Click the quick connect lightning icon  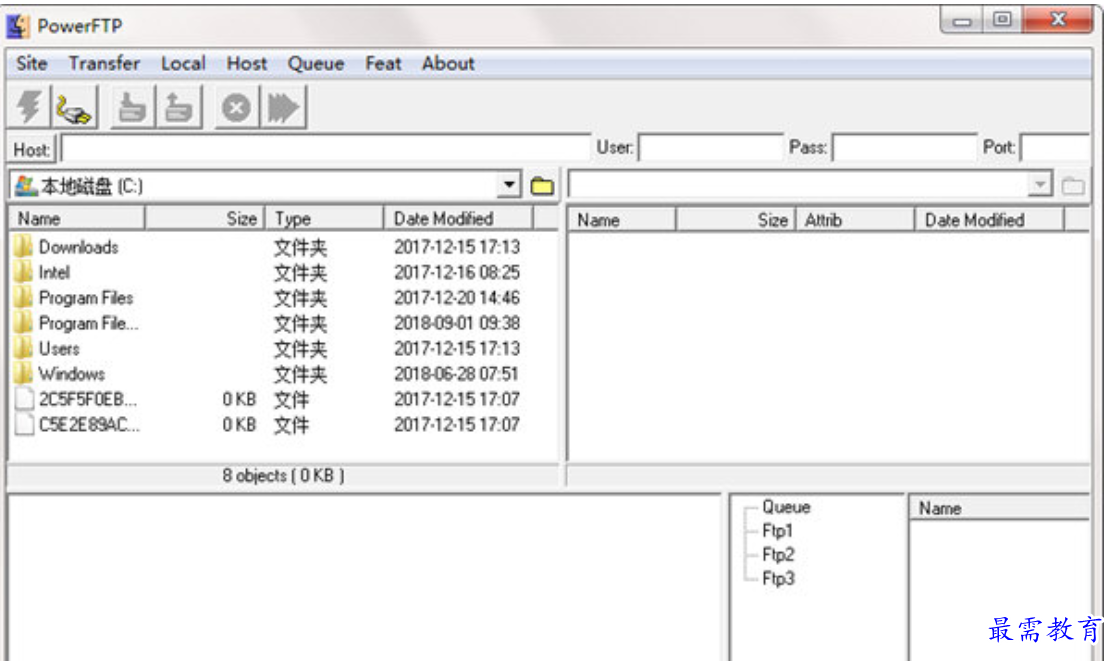(30, 108)
